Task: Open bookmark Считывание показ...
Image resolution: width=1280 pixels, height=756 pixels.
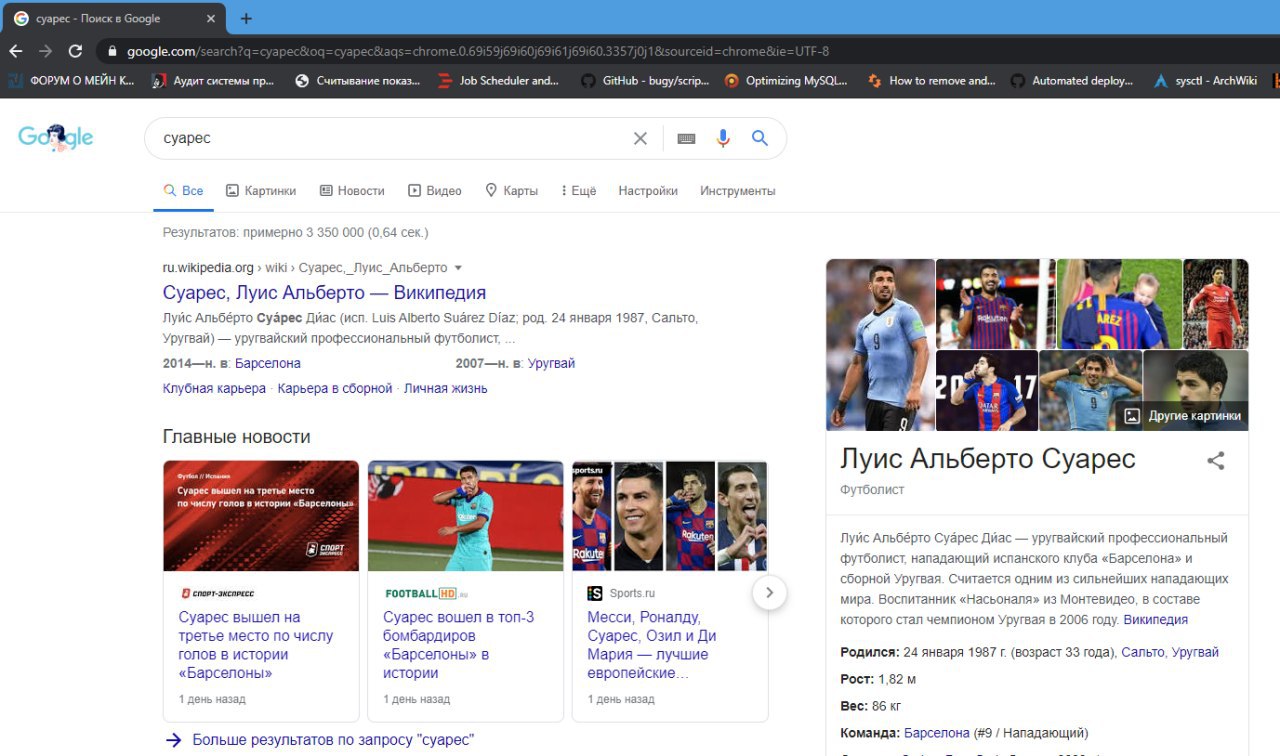Action: tap(358, 81)
